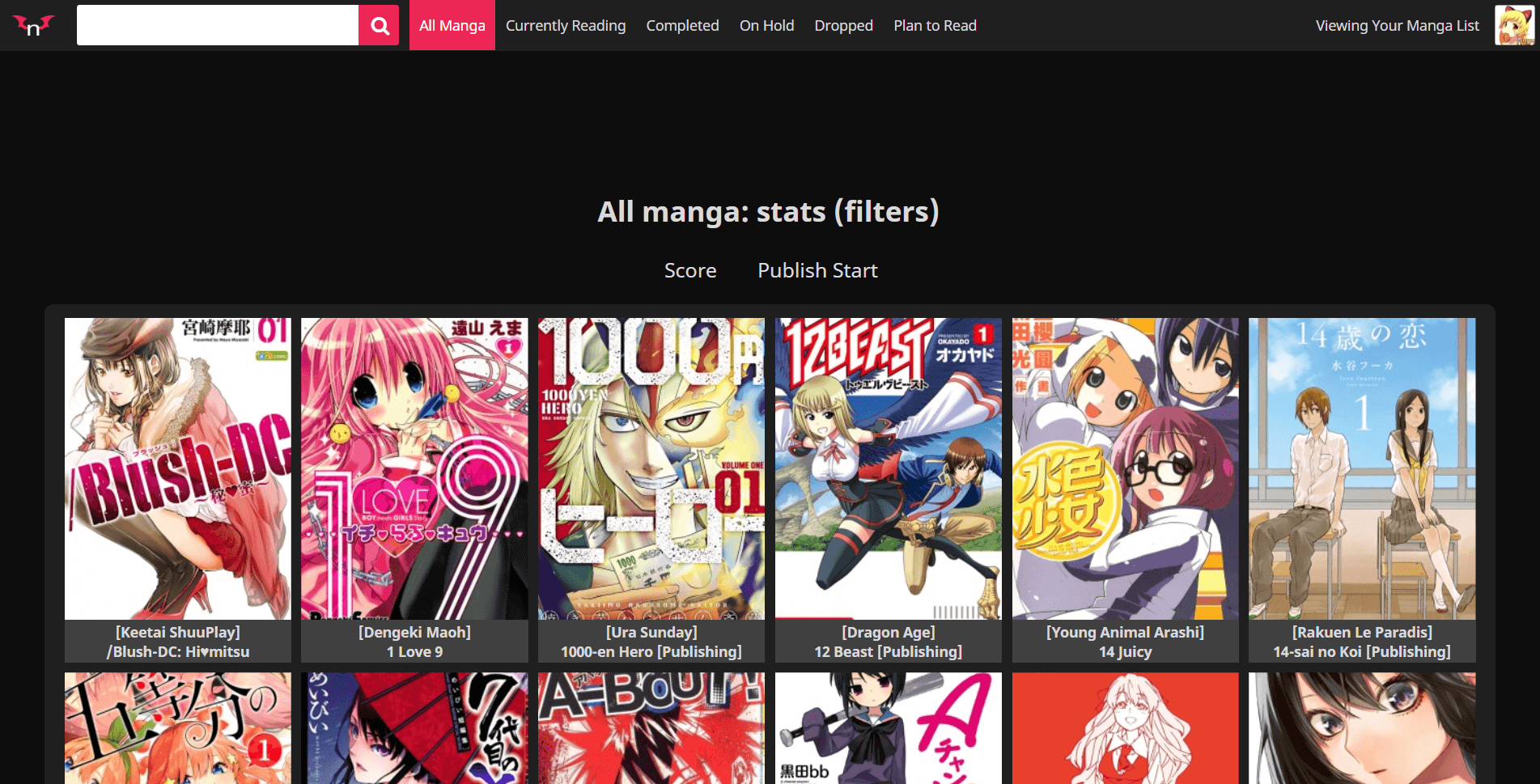Open the 1 Love 9 cover

[x=414, y=468]
